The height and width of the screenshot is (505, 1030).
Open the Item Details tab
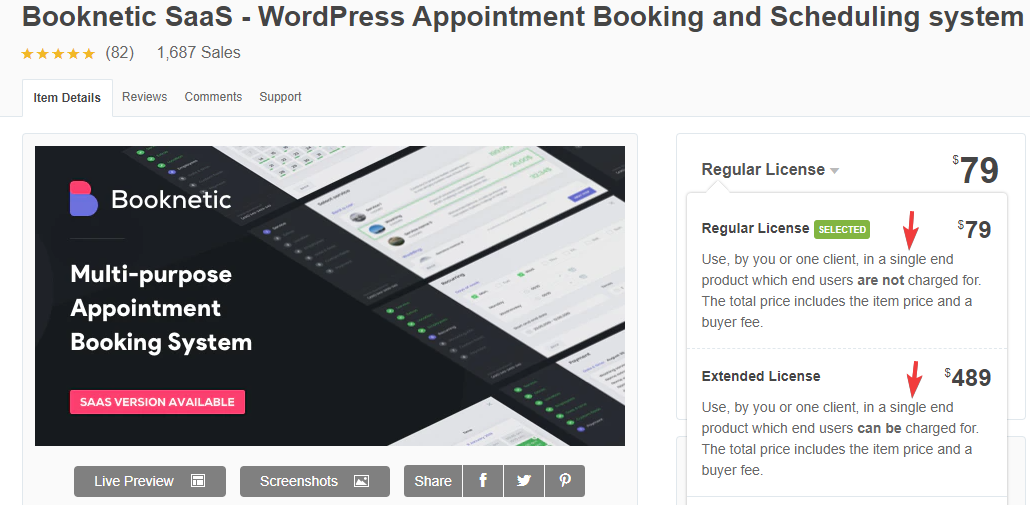click(x=67, y=98)
